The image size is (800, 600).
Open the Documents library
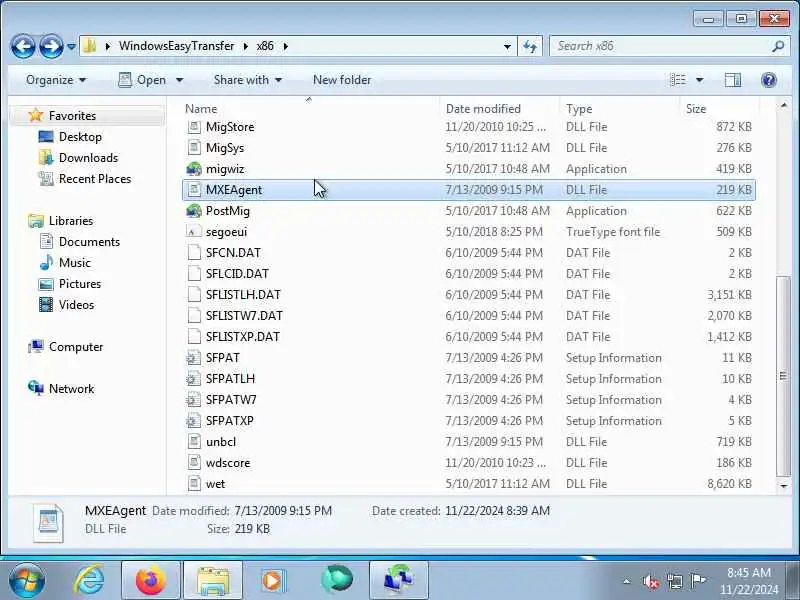coord(89,242)
